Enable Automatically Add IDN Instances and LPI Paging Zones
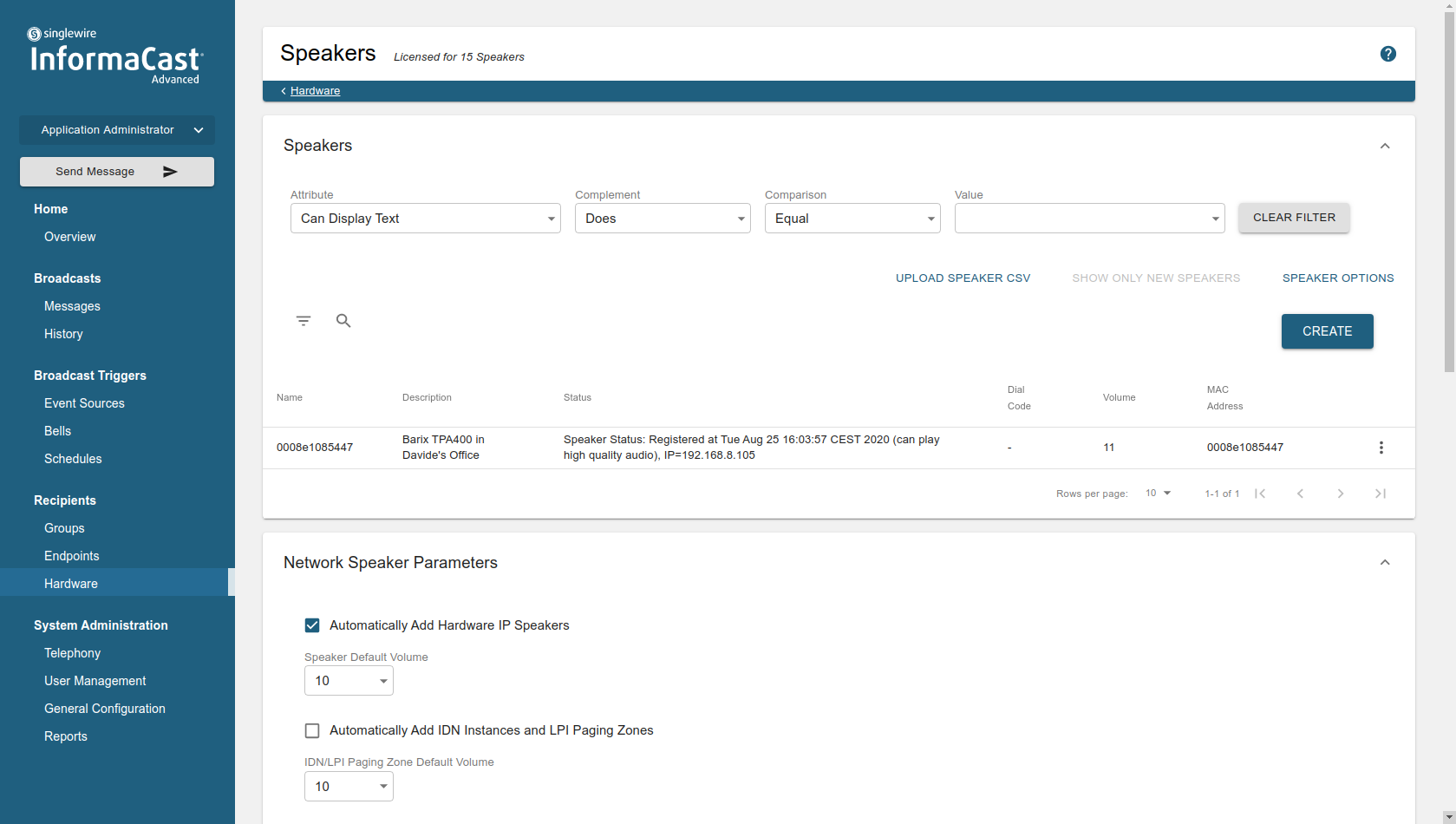This screenshot has width=1456, height=824. 312,730
